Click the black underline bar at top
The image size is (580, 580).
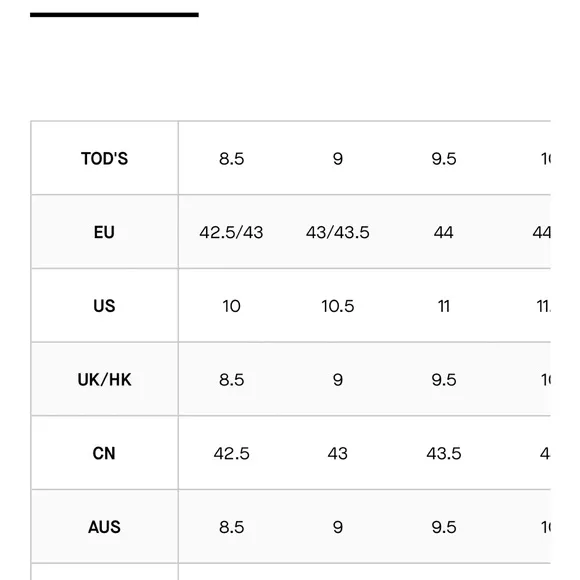click(x=114, y=15)
